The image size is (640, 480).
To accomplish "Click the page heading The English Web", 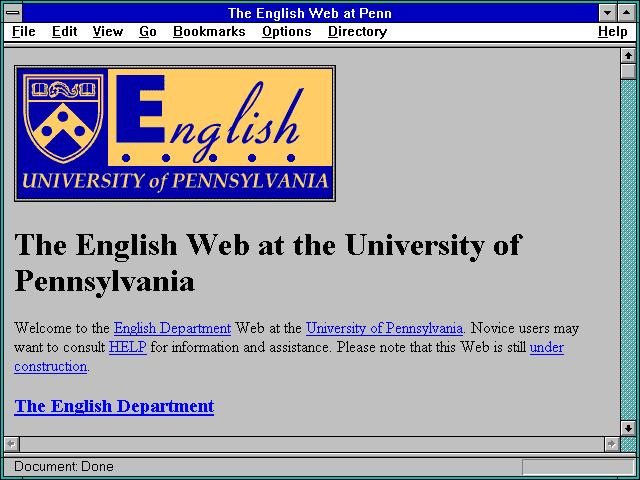I will point(267,263).
